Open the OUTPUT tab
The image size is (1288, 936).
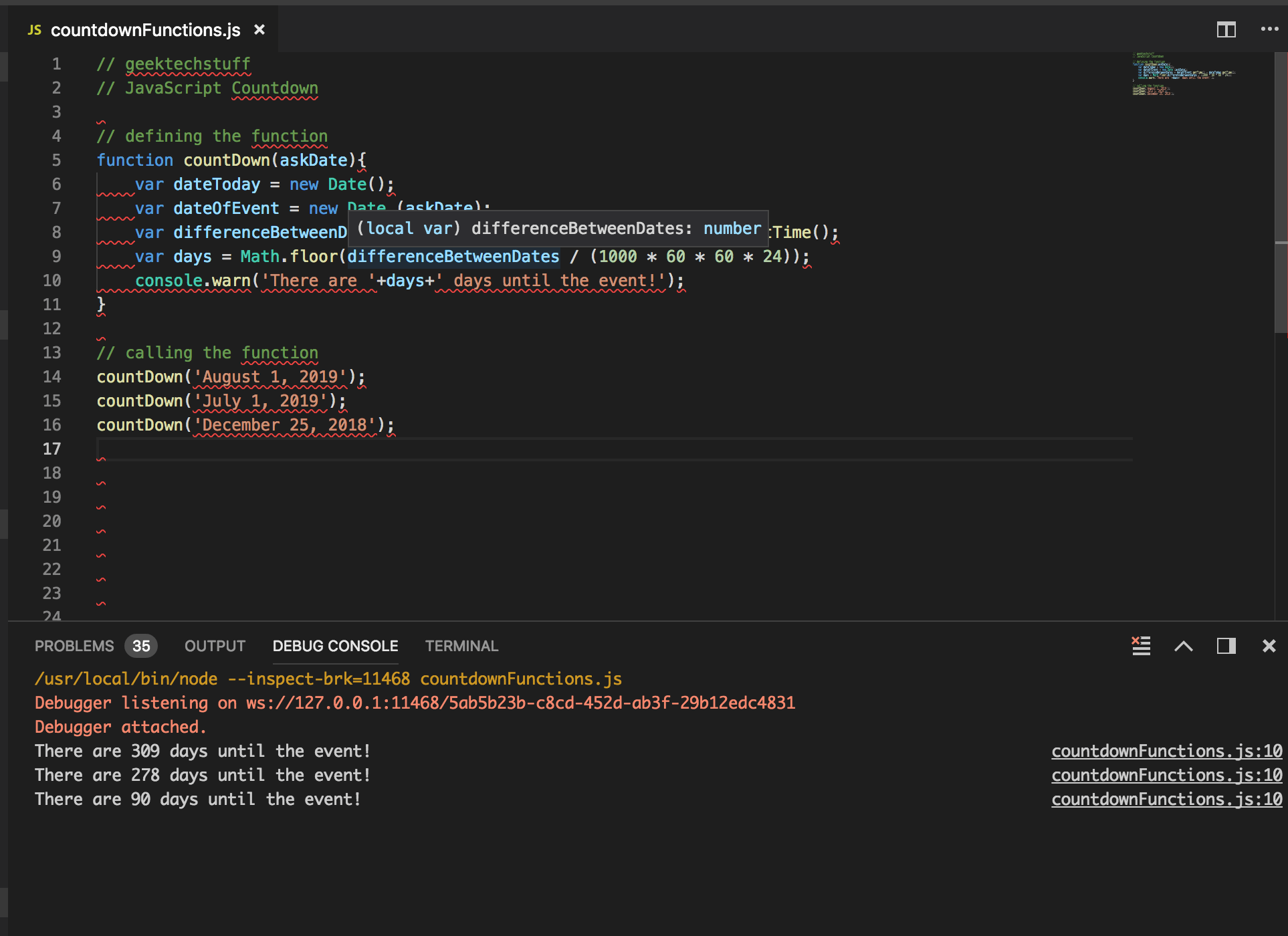click(214, 646)
